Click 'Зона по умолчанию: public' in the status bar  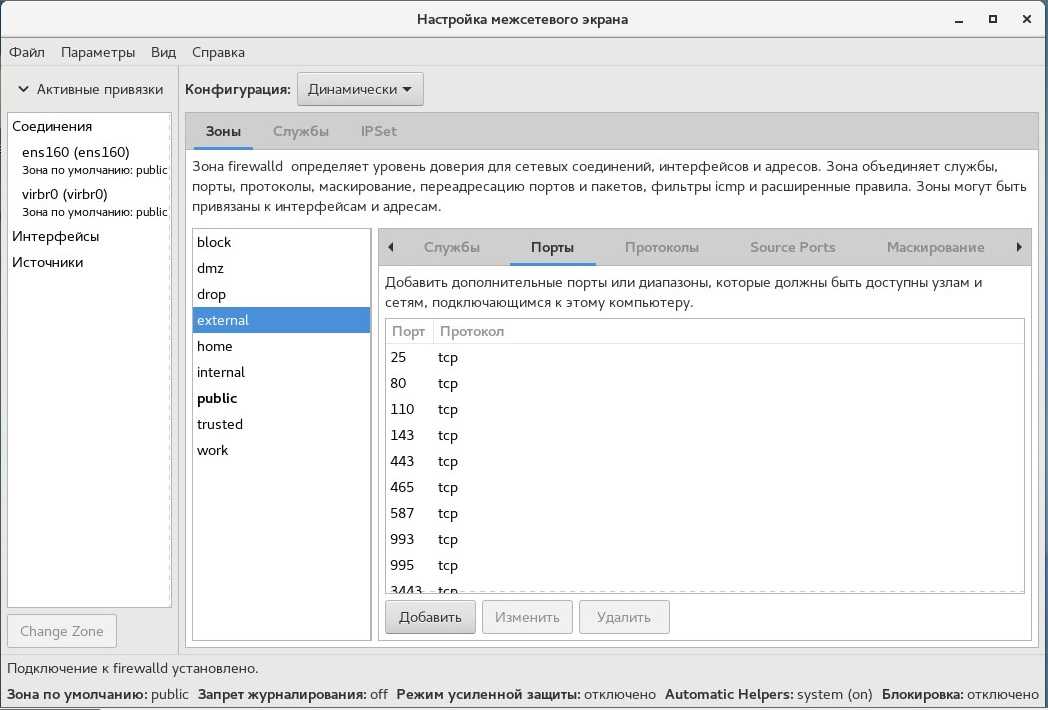(98, 694)
